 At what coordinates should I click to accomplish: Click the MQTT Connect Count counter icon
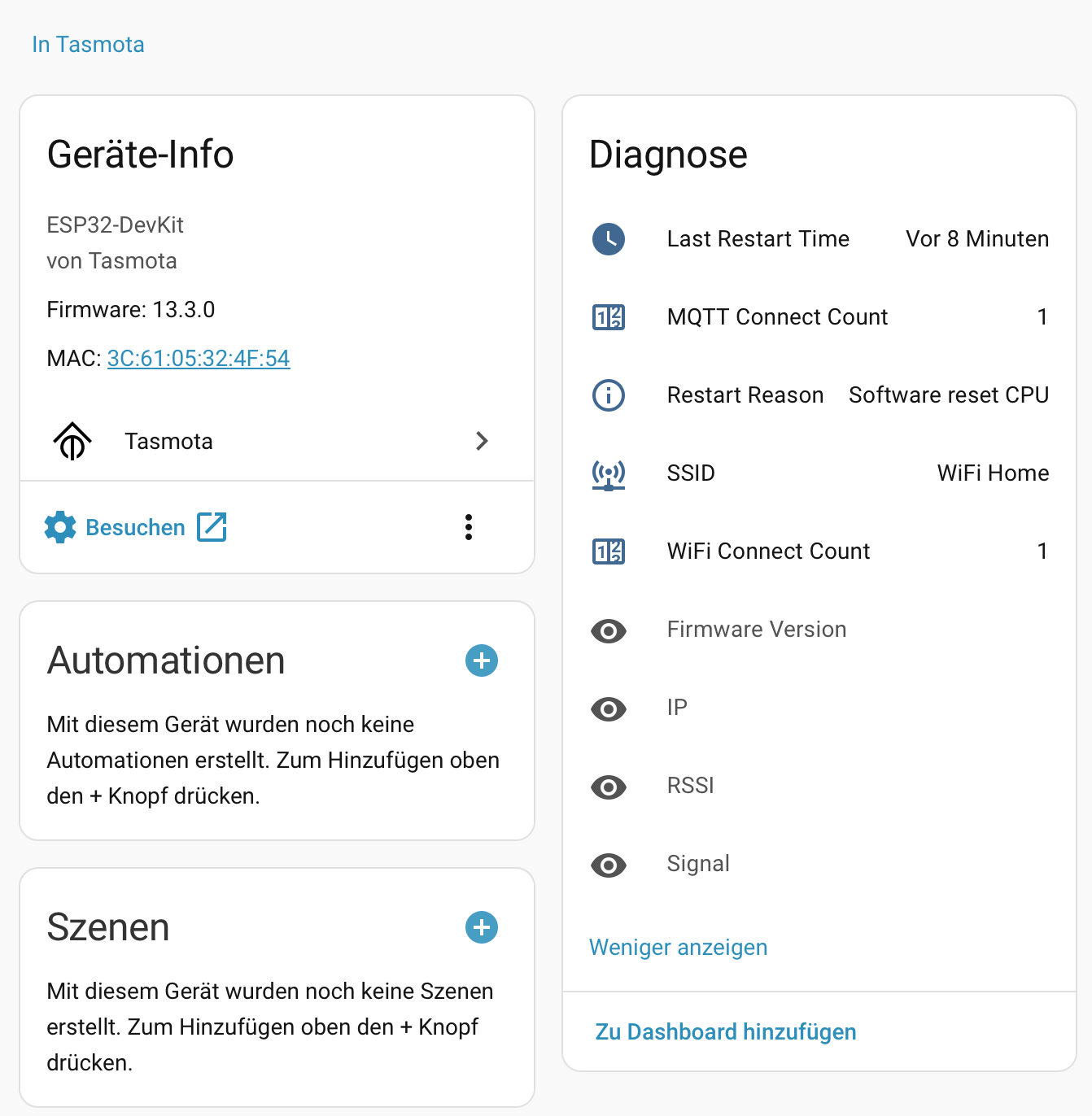point(609,317)
